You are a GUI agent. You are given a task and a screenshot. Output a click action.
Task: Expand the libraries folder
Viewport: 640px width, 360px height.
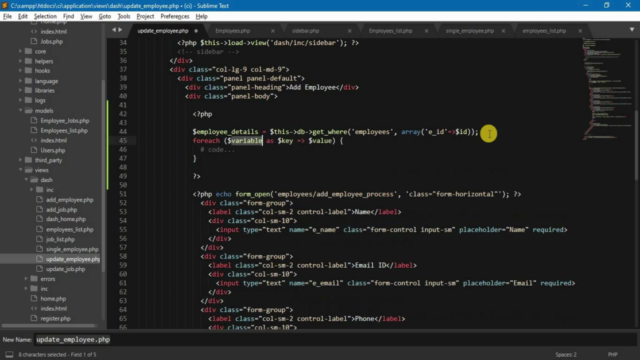20,90
